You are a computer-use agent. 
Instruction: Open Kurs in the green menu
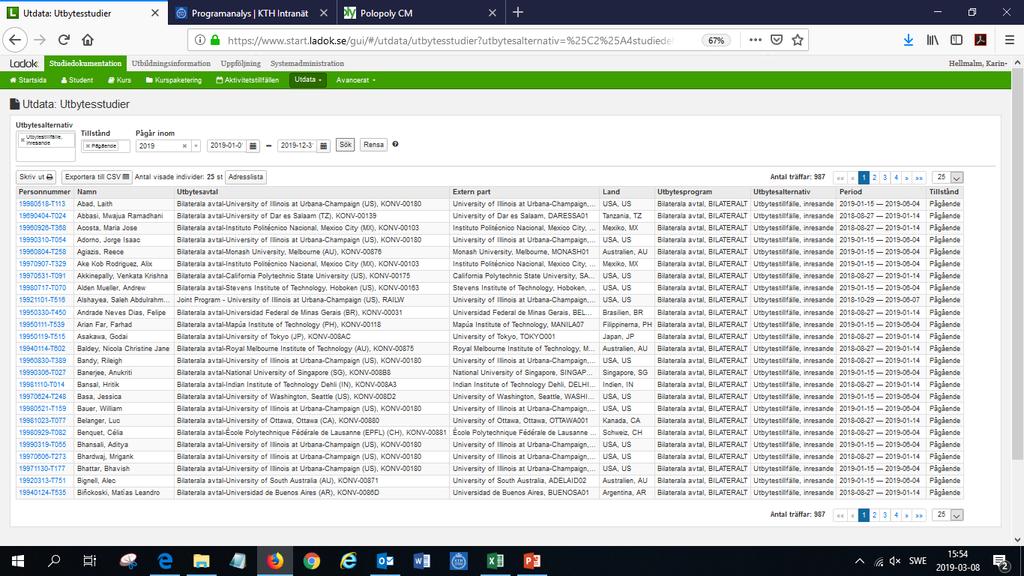tap(120, 80)
